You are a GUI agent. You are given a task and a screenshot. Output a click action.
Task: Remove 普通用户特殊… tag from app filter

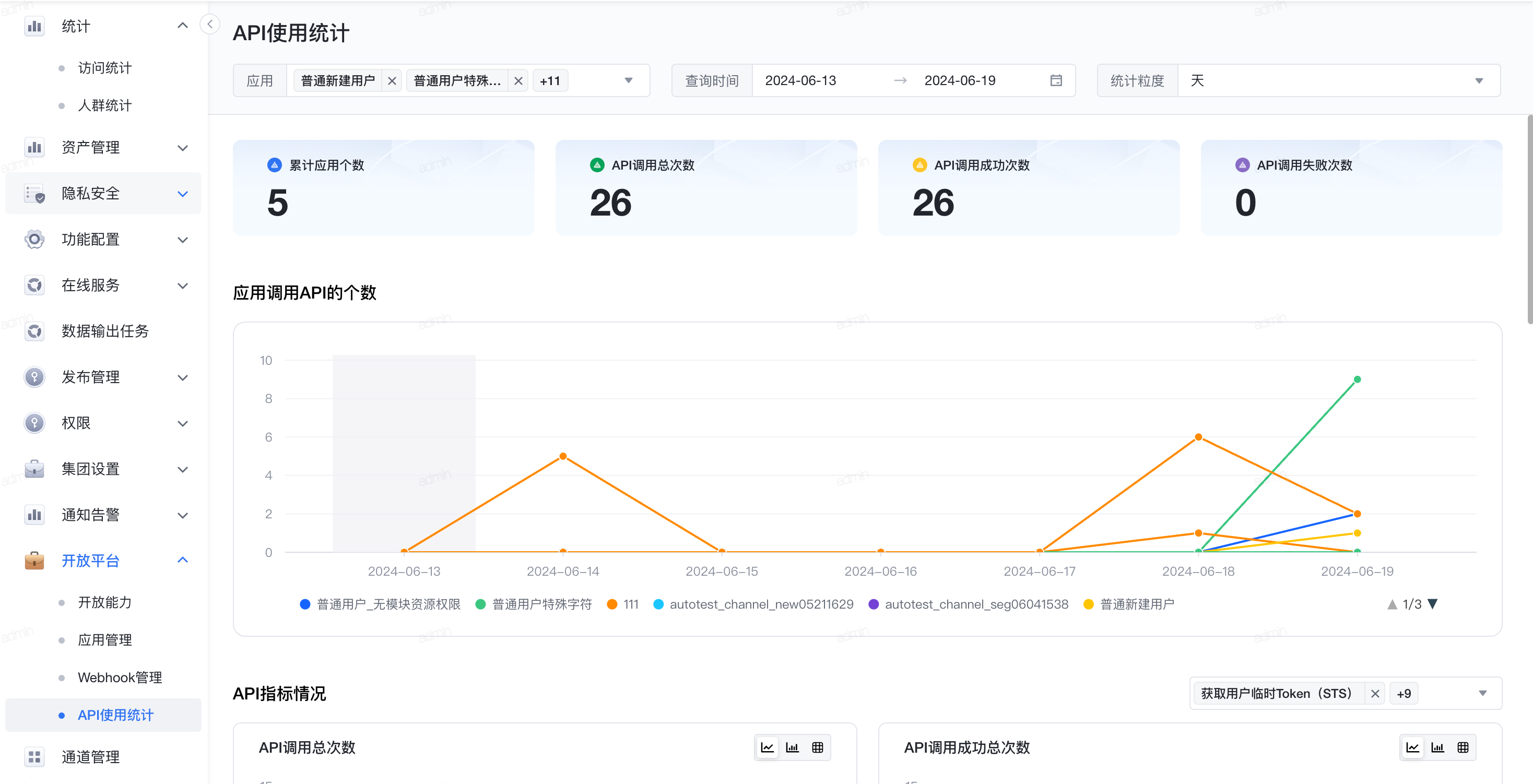518,81
